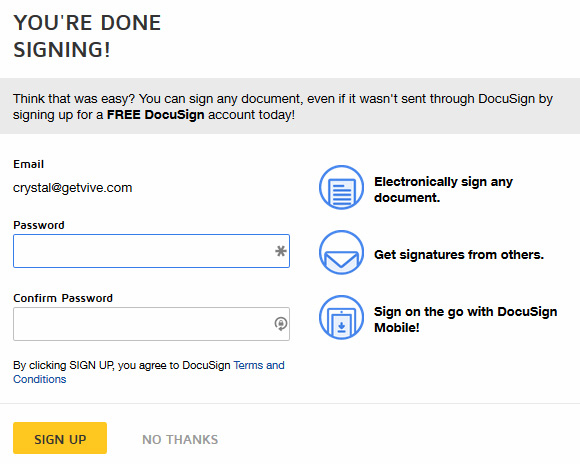Click the envelope icon for getting signatures
This screenshot has height=464, width=580.
pyautogui.click(x=341, y=252)
